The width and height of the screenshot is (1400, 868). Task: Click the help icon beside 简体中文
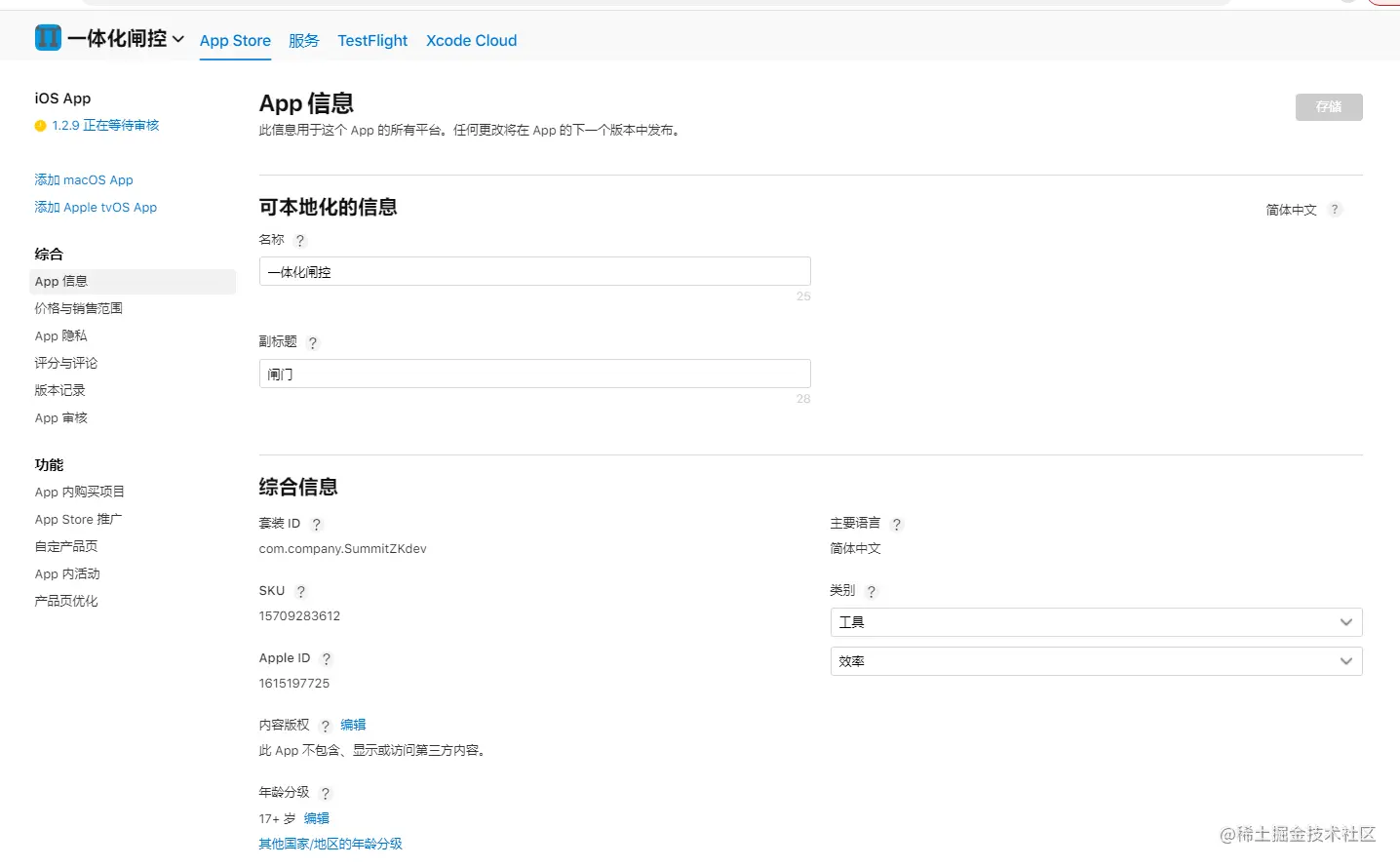pos(1335,209)
